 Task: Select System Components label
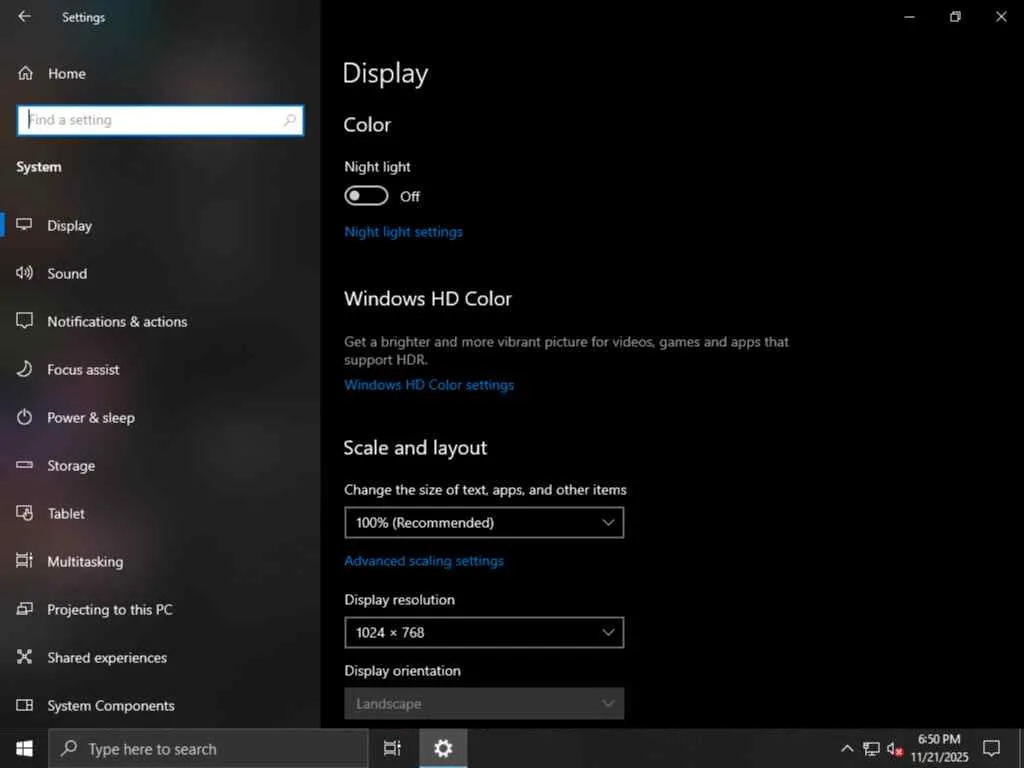(x=110, y=705)
